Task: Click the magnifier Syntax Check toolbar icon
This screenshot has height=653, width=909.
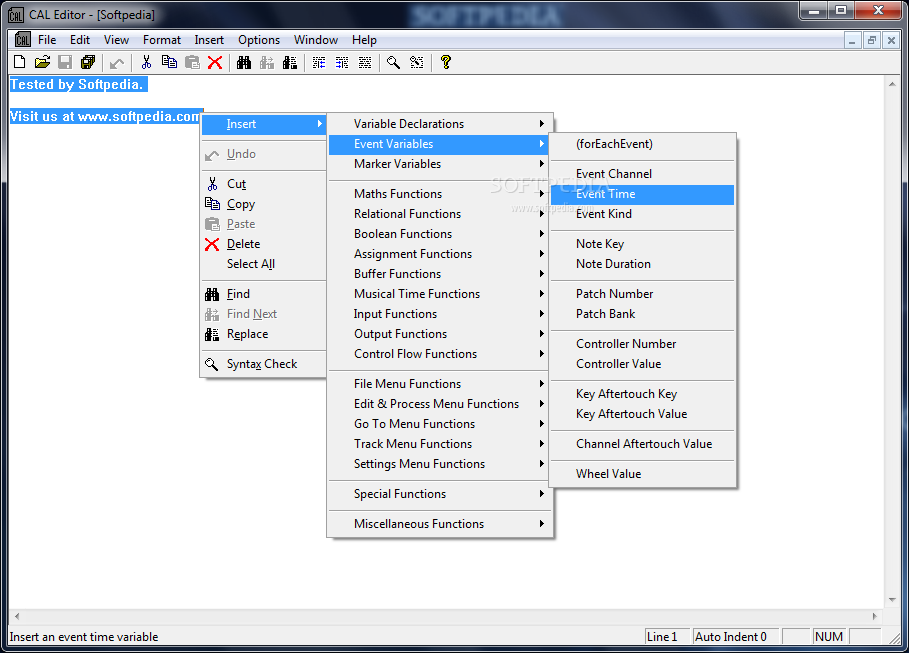Action: point(394,62)
